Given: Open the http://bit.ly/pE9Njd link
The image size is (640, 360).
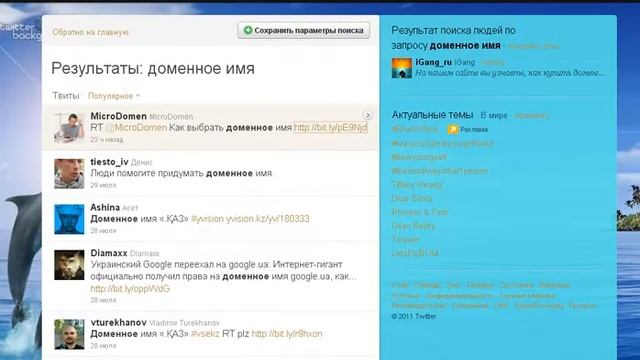Looking at the screenshot, I should point(330,128).
